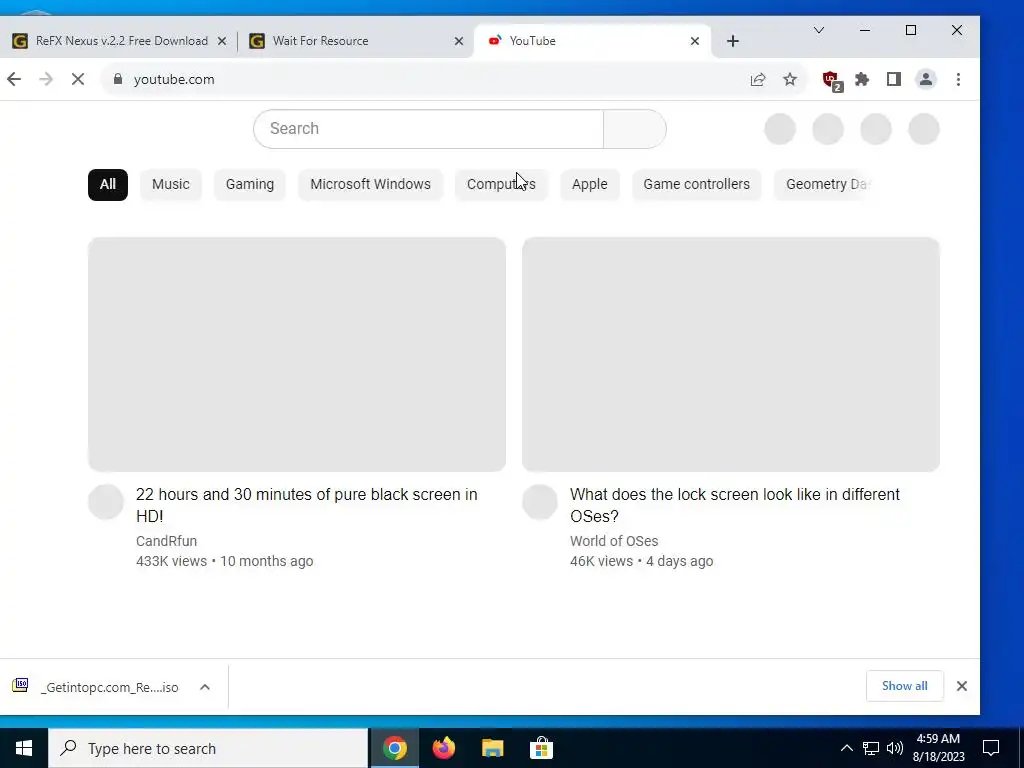1024x768 pixels.
Task: Close the downloads bar
Action: [x=961, y=686]
